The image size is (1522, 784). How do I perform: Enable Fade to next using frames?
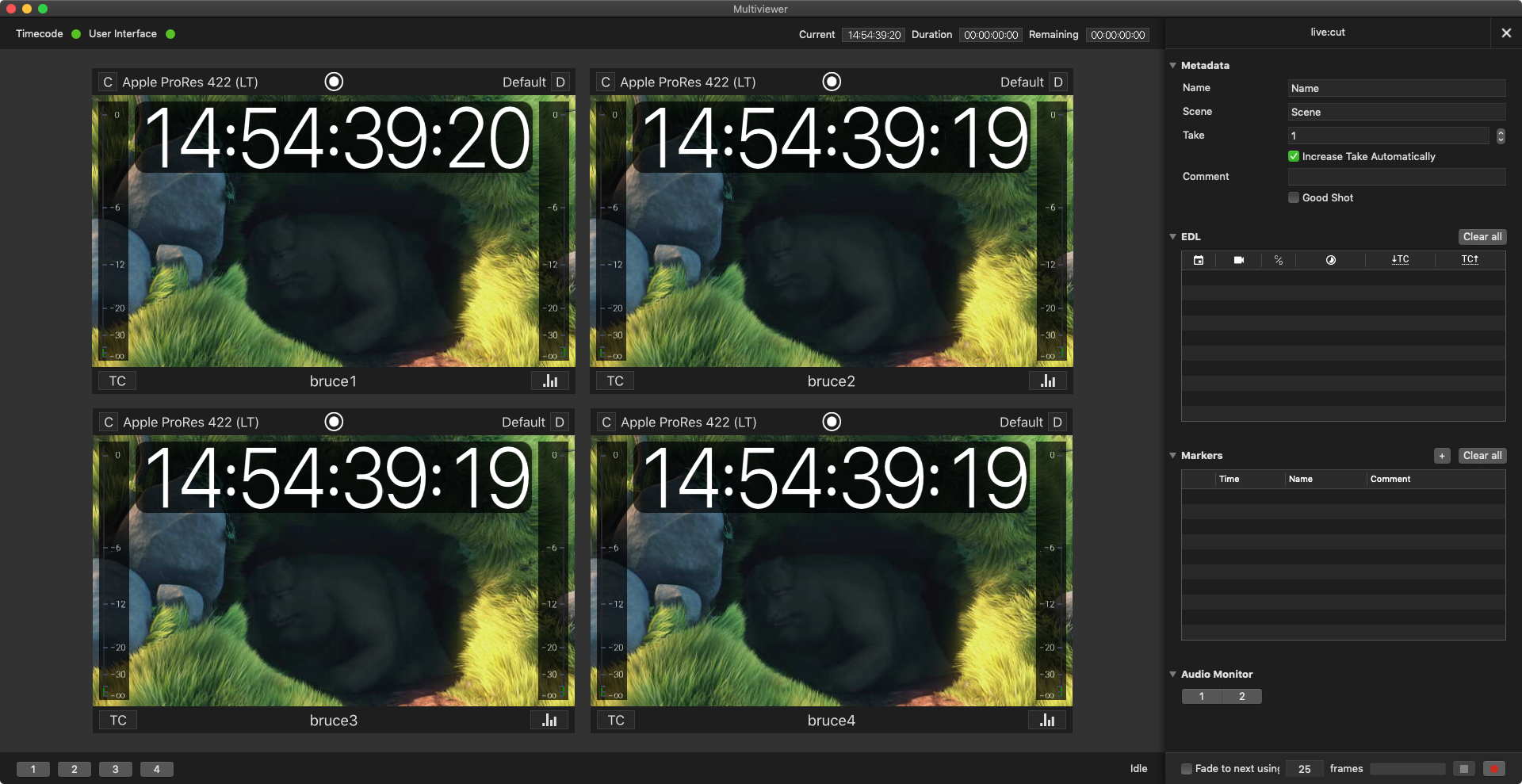(x=1187, y=769)
